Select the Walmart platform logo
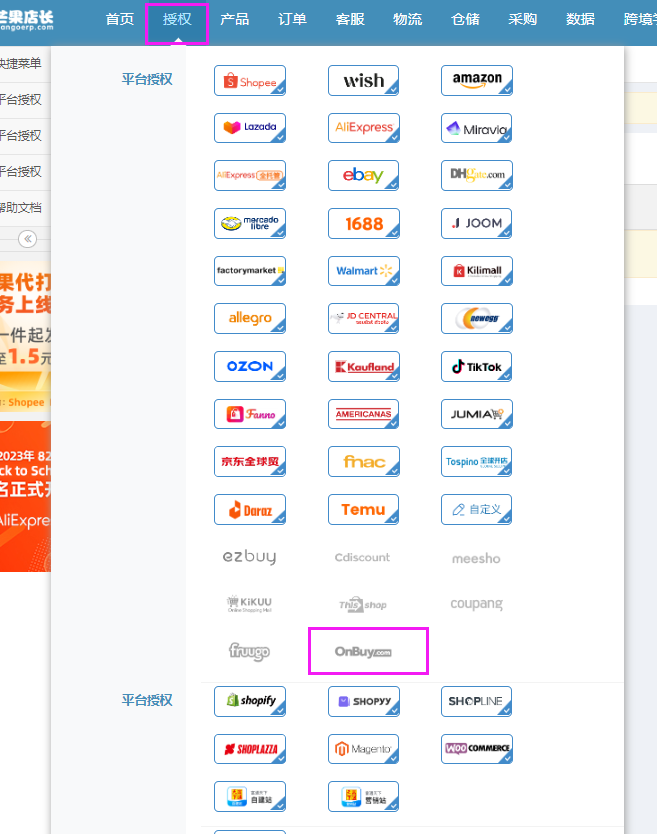This screenshot has height=834, width=657. (x=363, y=271)
